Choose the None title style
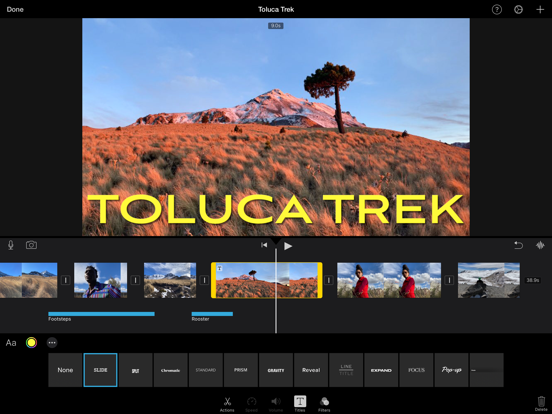The image size is (552, 414). pos(65,370)
